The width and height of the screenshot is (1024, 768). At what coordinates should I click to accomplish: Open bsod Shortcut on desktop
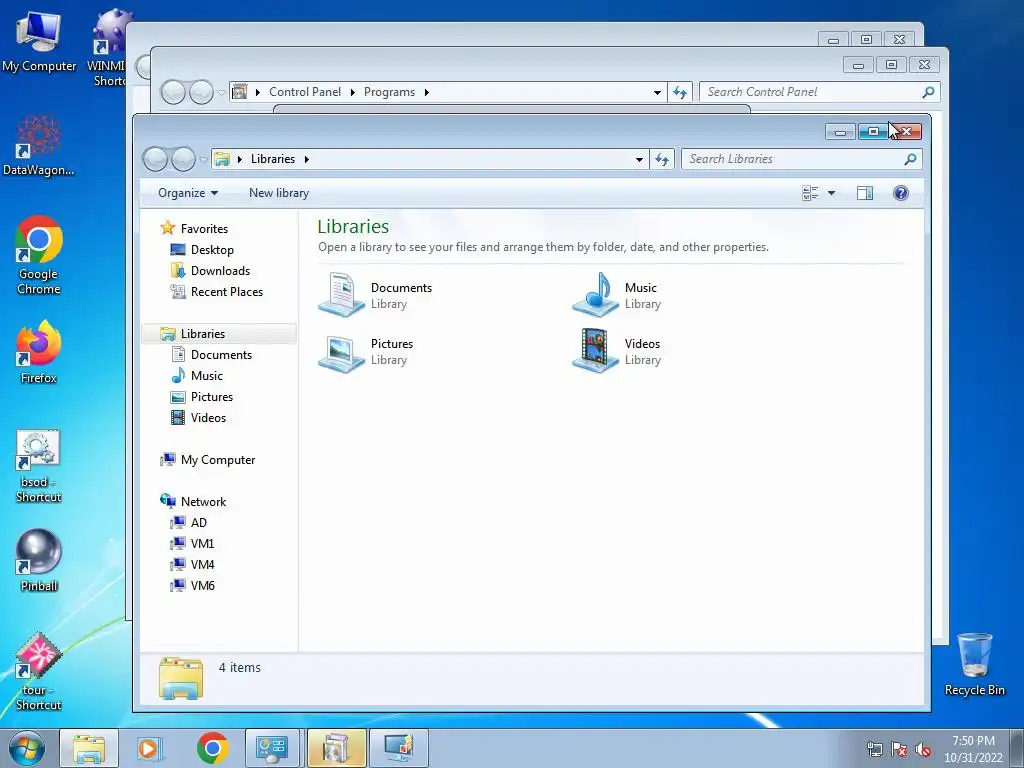[x=39, y=466]
